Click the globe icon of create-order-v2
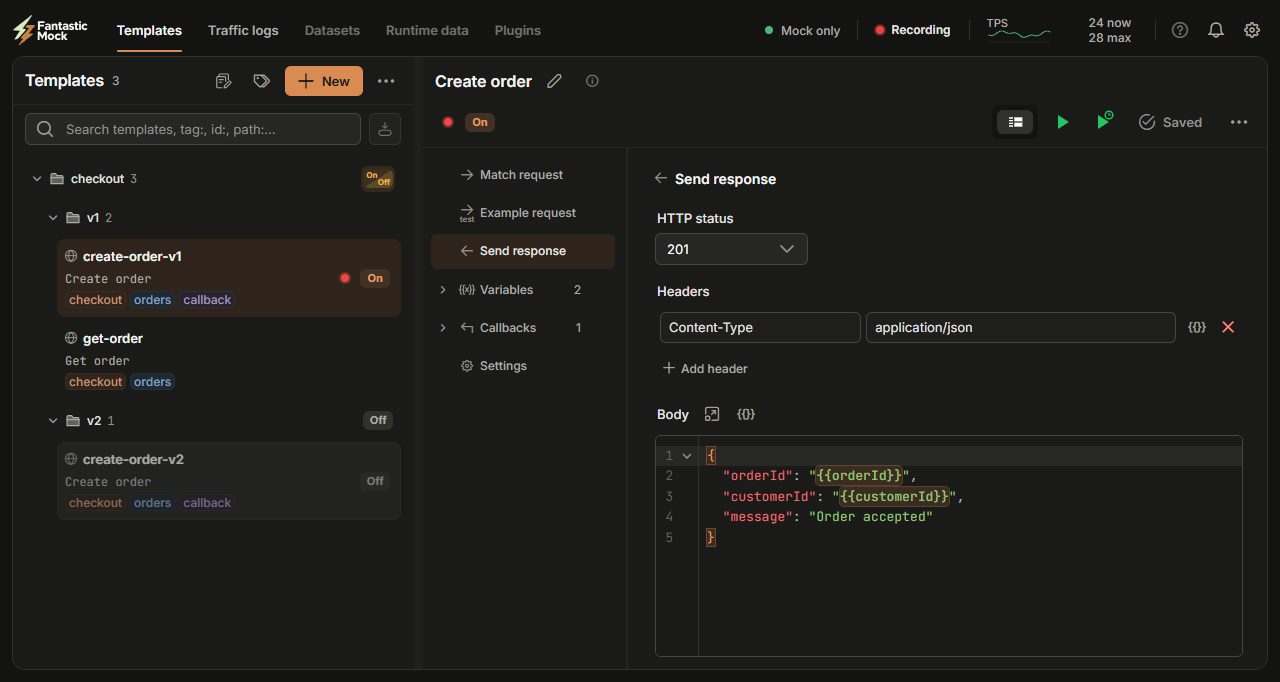 click(71, 460)
